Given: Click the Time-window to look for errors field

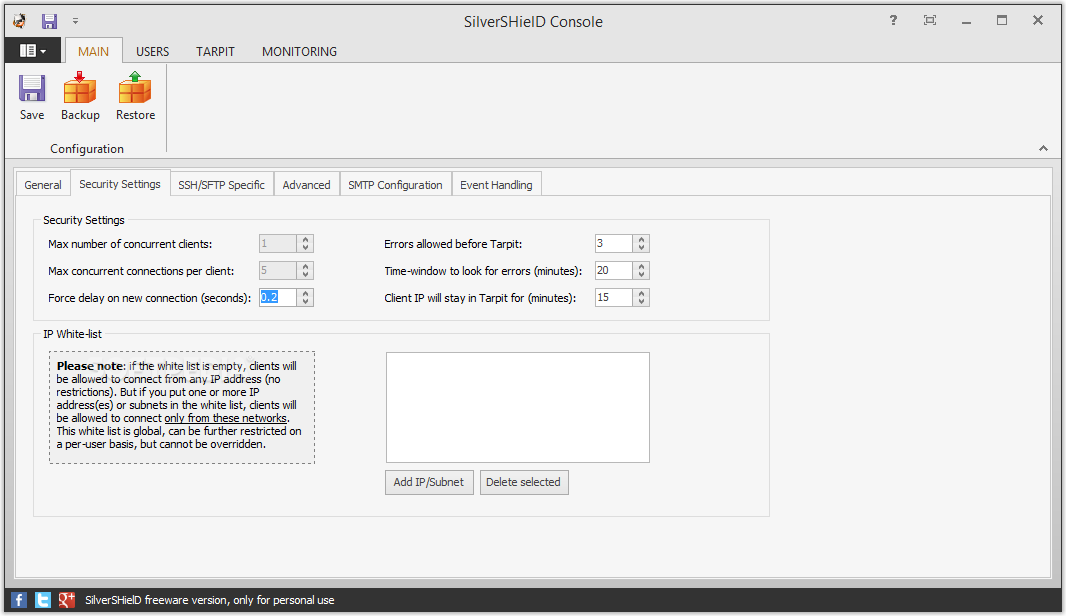Looking at the screenshot, I should click(x=614, y=271).
